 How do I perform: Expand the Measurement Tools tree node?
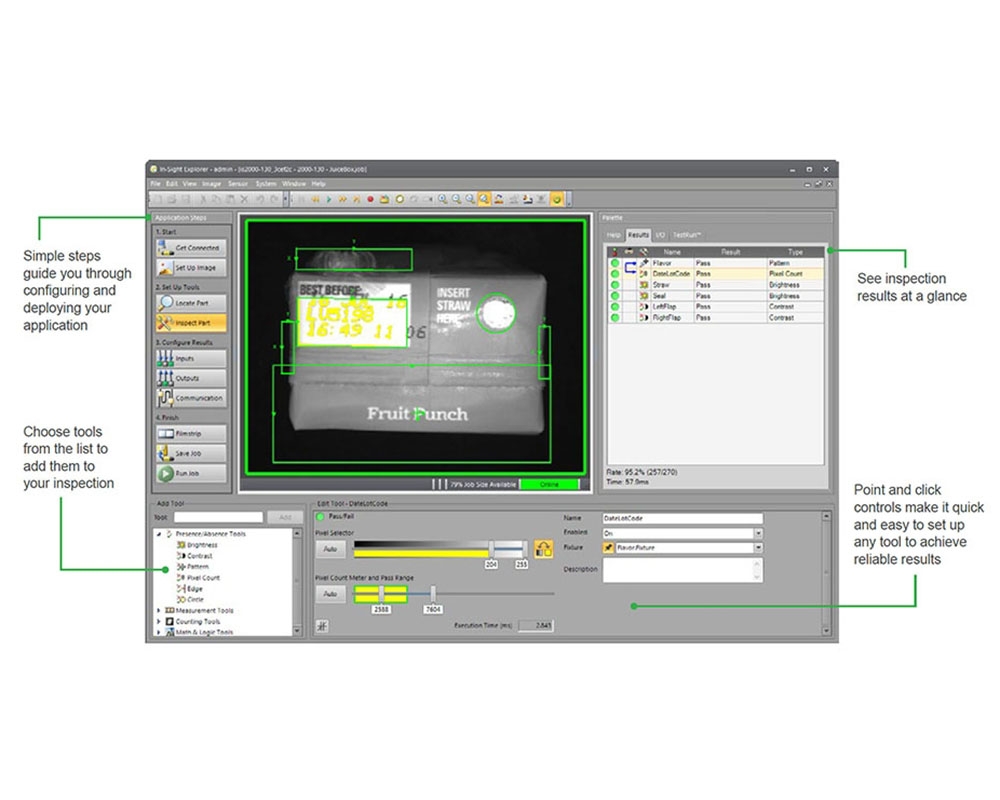pos(158,610)
